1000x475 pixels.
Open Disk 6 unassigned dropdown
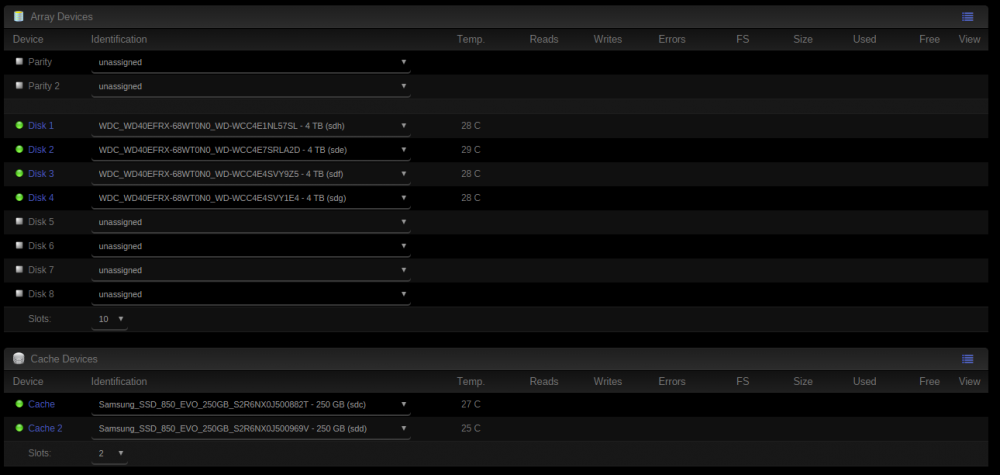[251, 246]
